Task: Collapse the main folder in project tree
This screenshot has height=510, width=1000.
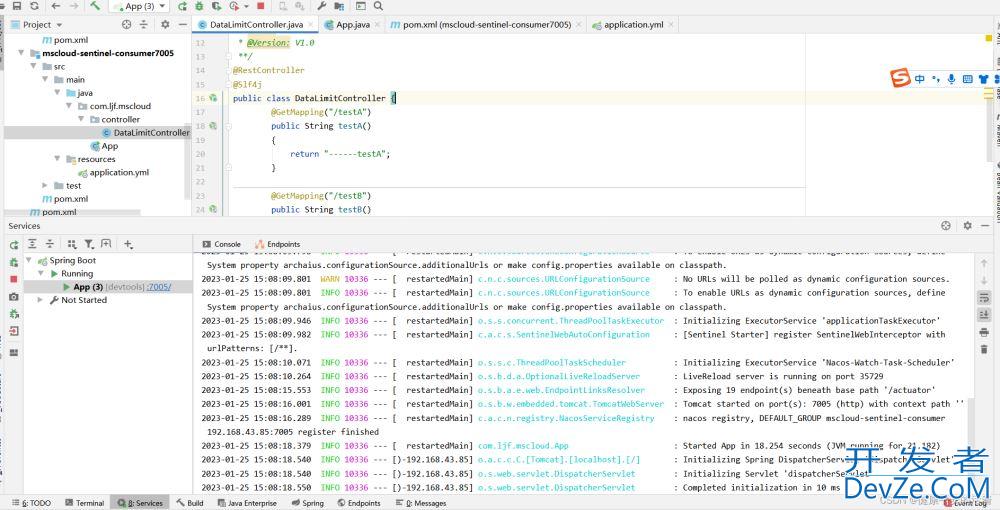Action: click(45, 80)
